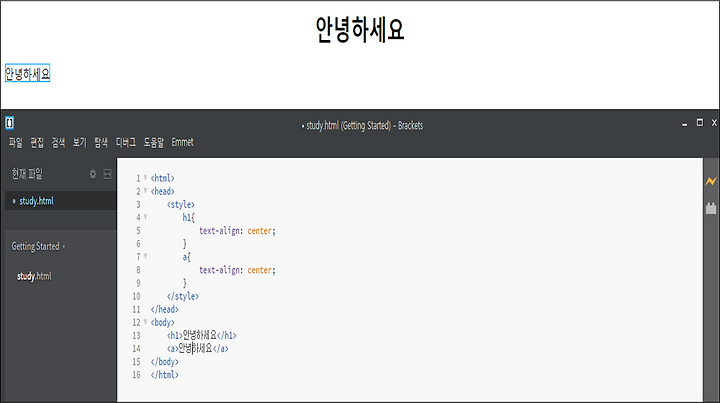Screen dimensions: 720x403
Task: Collapse the h1 rule fold on line 4
Action: (146, 217)
